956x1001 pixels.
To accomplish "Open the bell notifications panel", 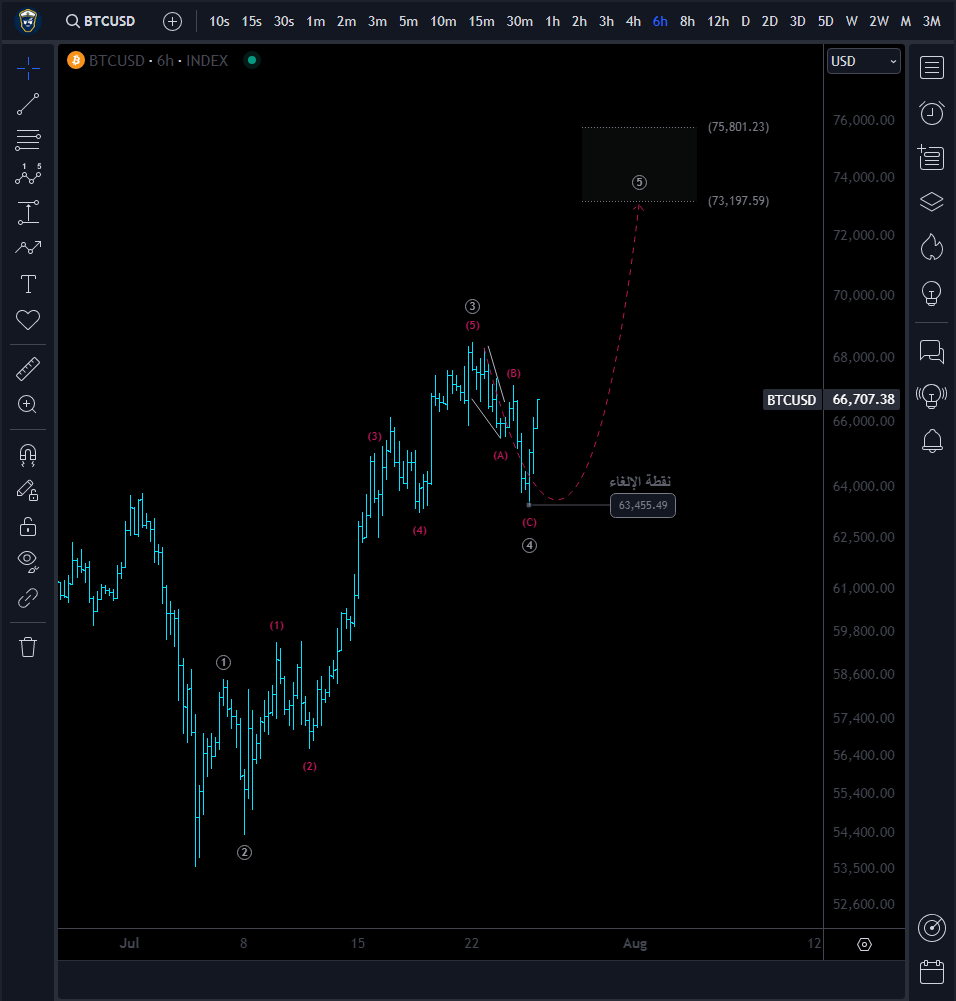I will pyautogui.click(x=932, y=440).
